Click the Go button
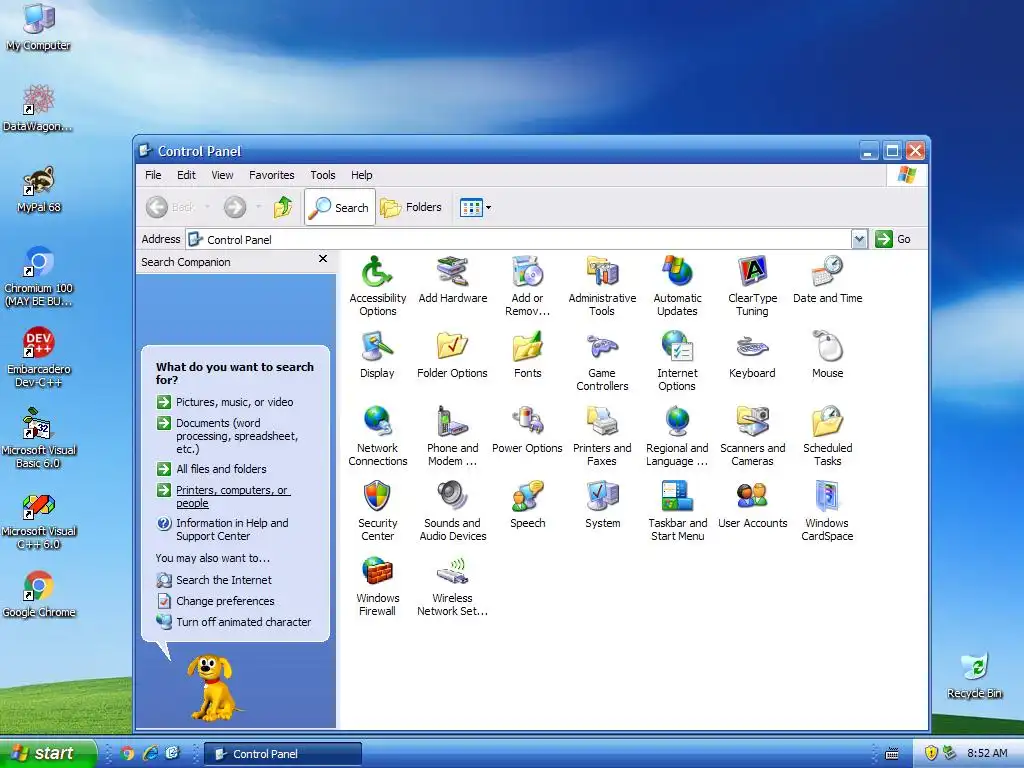This screenshot has width=1024, height=768. (x=893, y=239)
